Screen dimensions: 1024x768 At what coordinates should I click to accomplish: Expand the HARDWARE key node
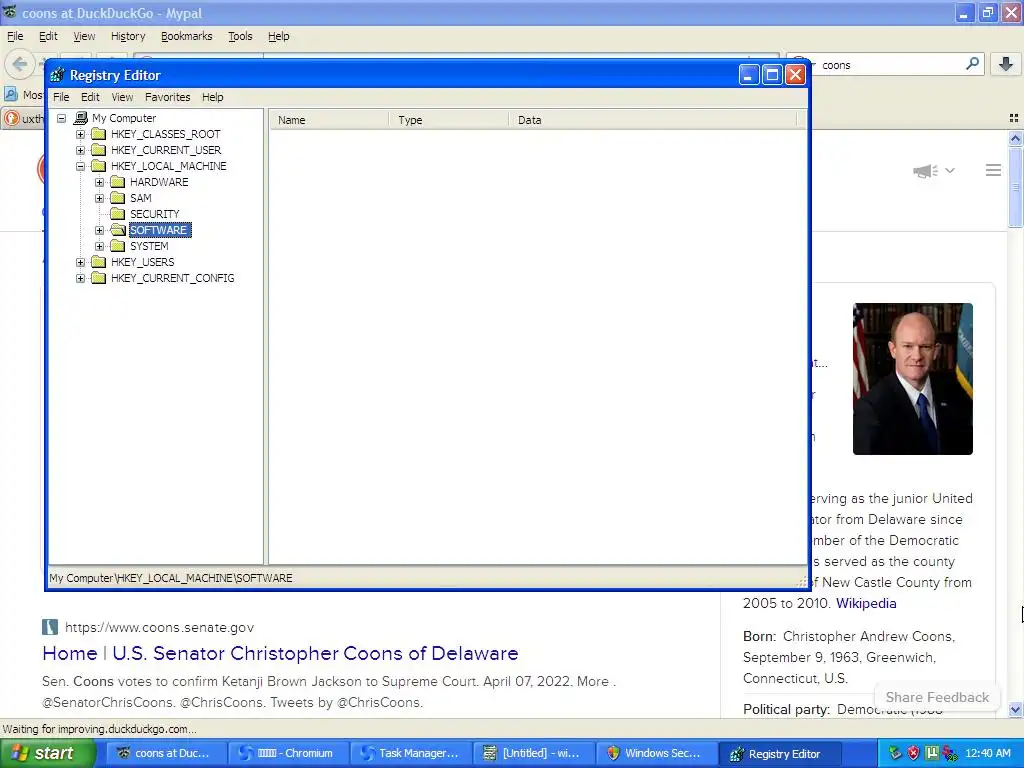point(99,182)
